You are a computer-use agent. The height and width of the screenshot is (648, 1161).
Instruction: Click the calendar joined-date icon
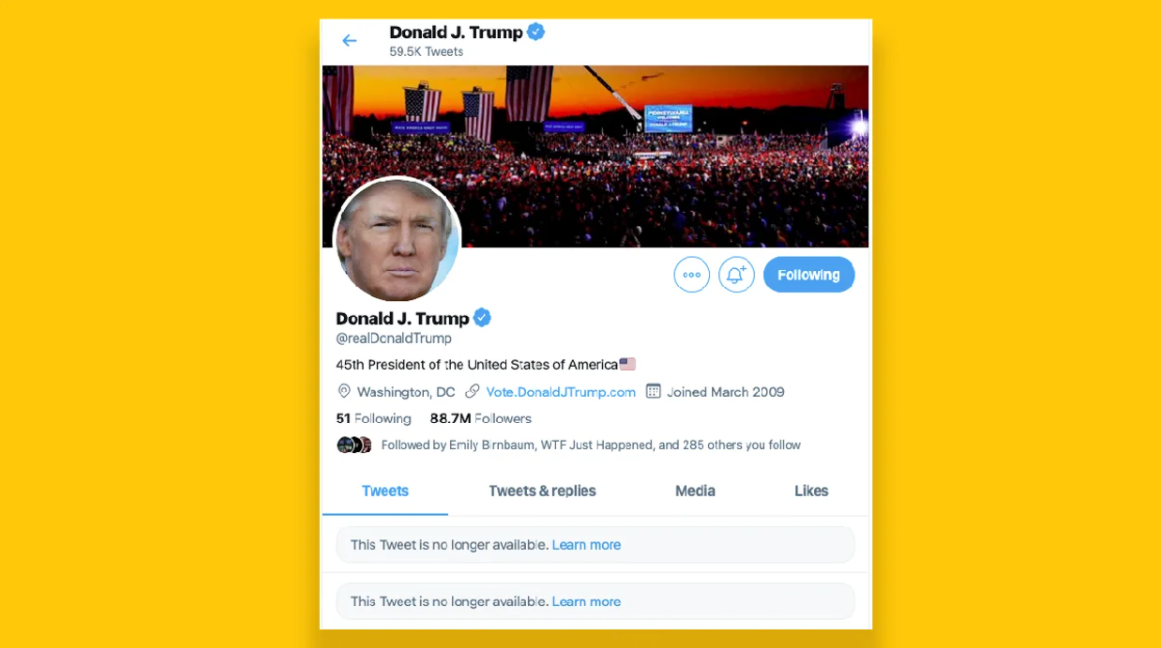pos(653,391)
